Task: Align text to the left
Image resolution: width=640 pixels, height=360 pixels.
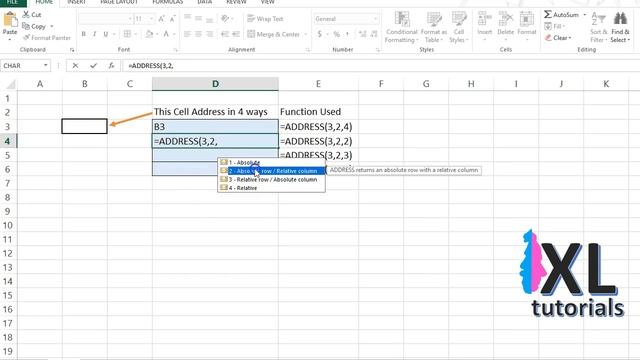Action: 187,34
